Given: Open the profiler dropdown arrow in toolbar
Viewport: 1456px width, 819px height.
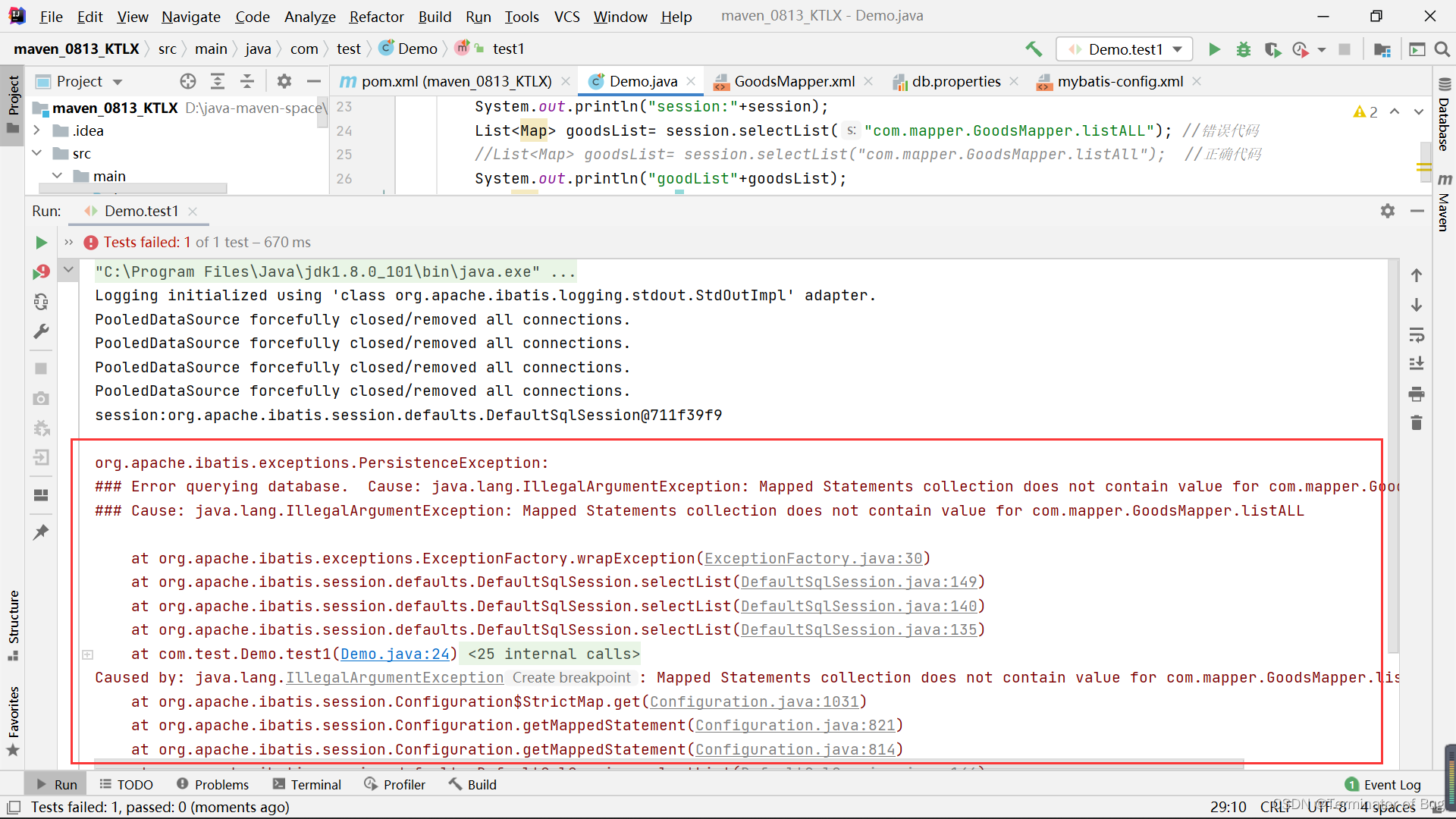Looking at the screenshot, I should pyautogui.click(x=1322, y=50).
